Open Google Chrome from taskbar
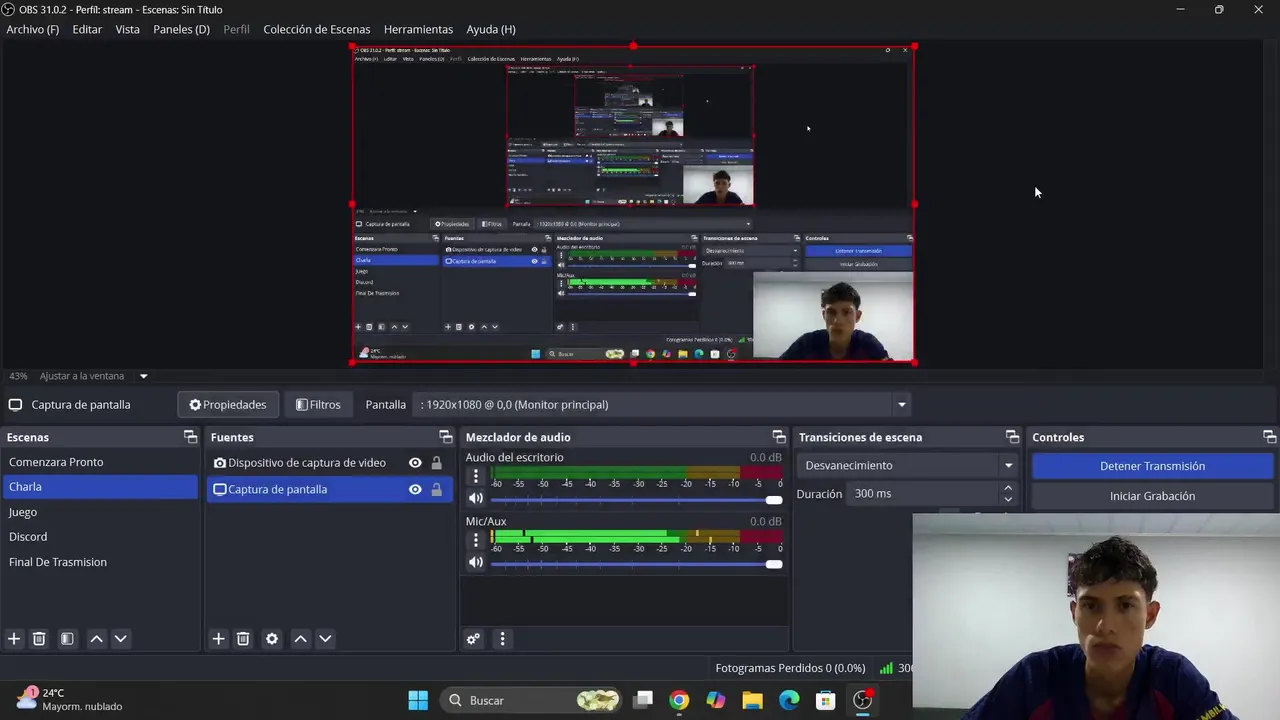 point(679,700)
